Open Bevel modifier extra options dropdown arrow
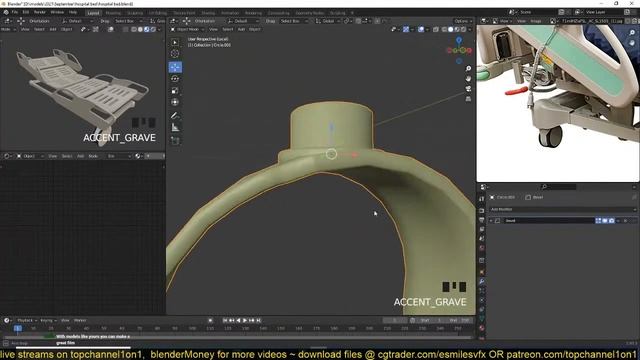Image resolution: width=640 pixels, height=360 pixels. pyautogui.click(x=618, y=220)
